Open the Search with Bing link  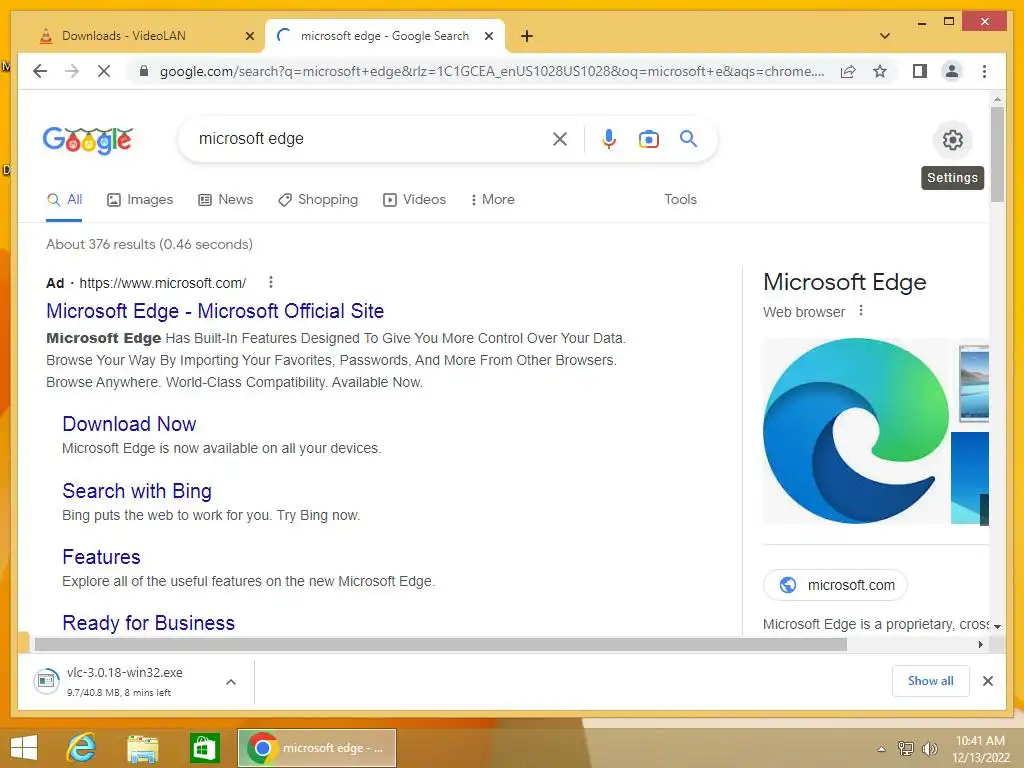coord(137,490)
